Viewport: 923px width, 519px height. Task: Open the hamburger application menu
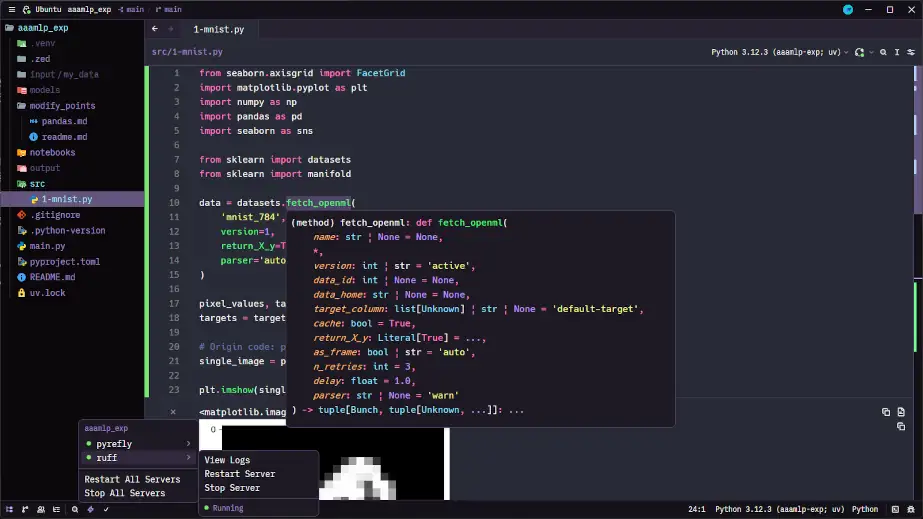coord(12,9)
